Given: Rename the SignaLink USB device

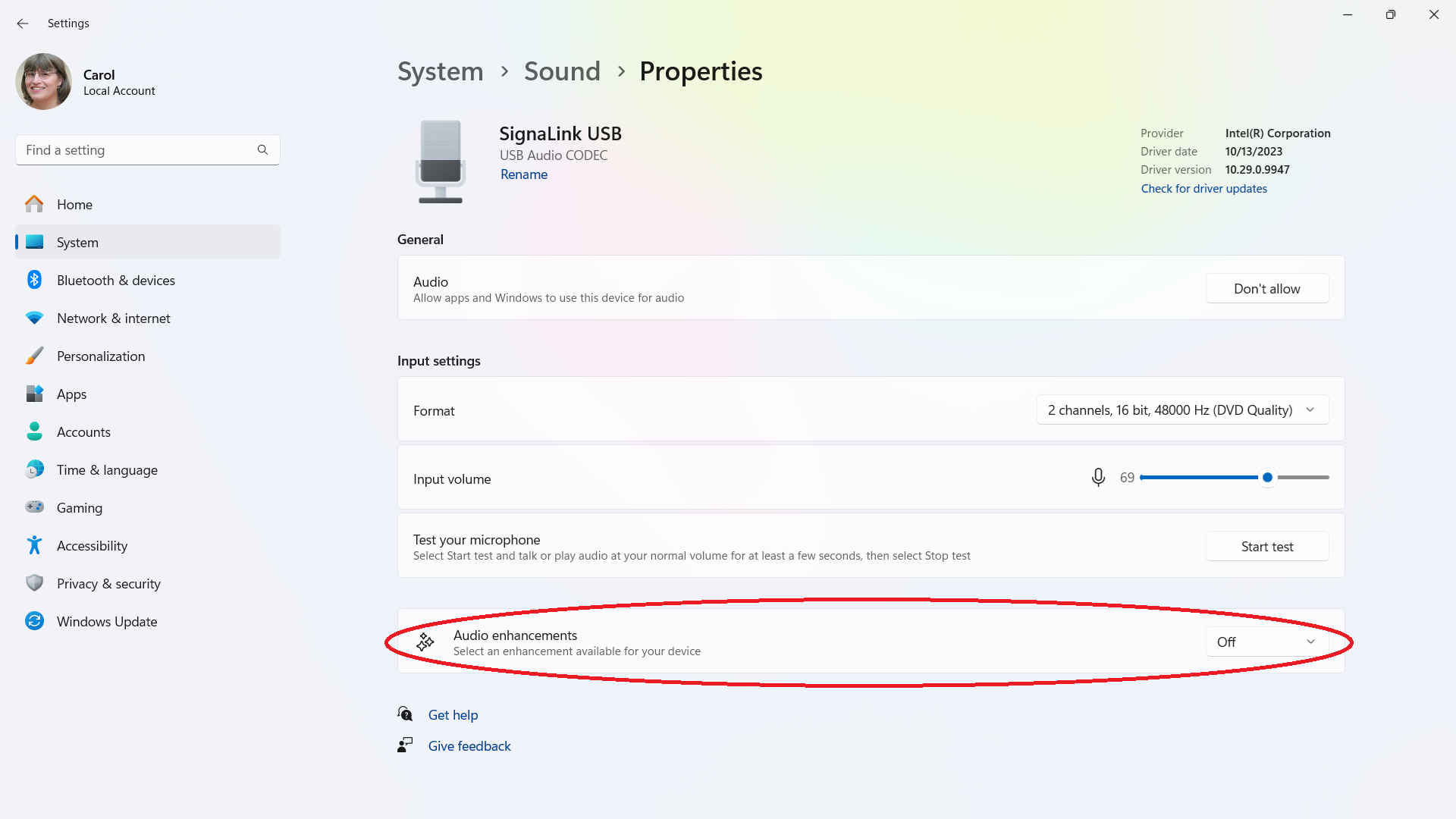Looking at the screenshot, I should (523, 174).
